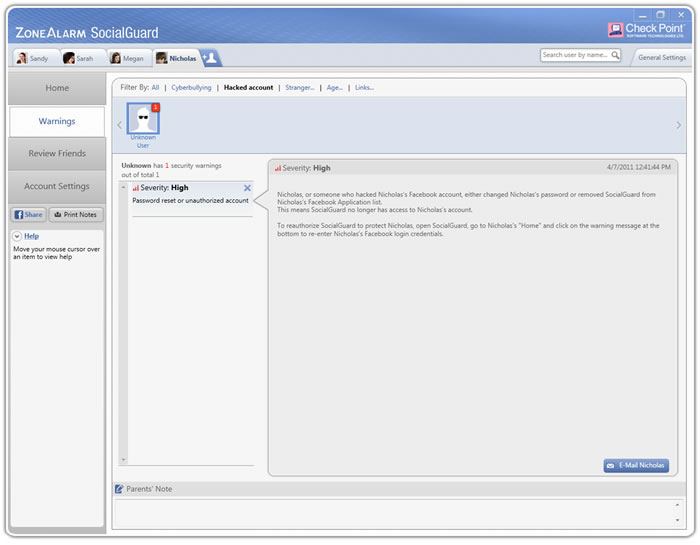Open Account Settings section
The image size is (700, 545).
coord(57,186)
